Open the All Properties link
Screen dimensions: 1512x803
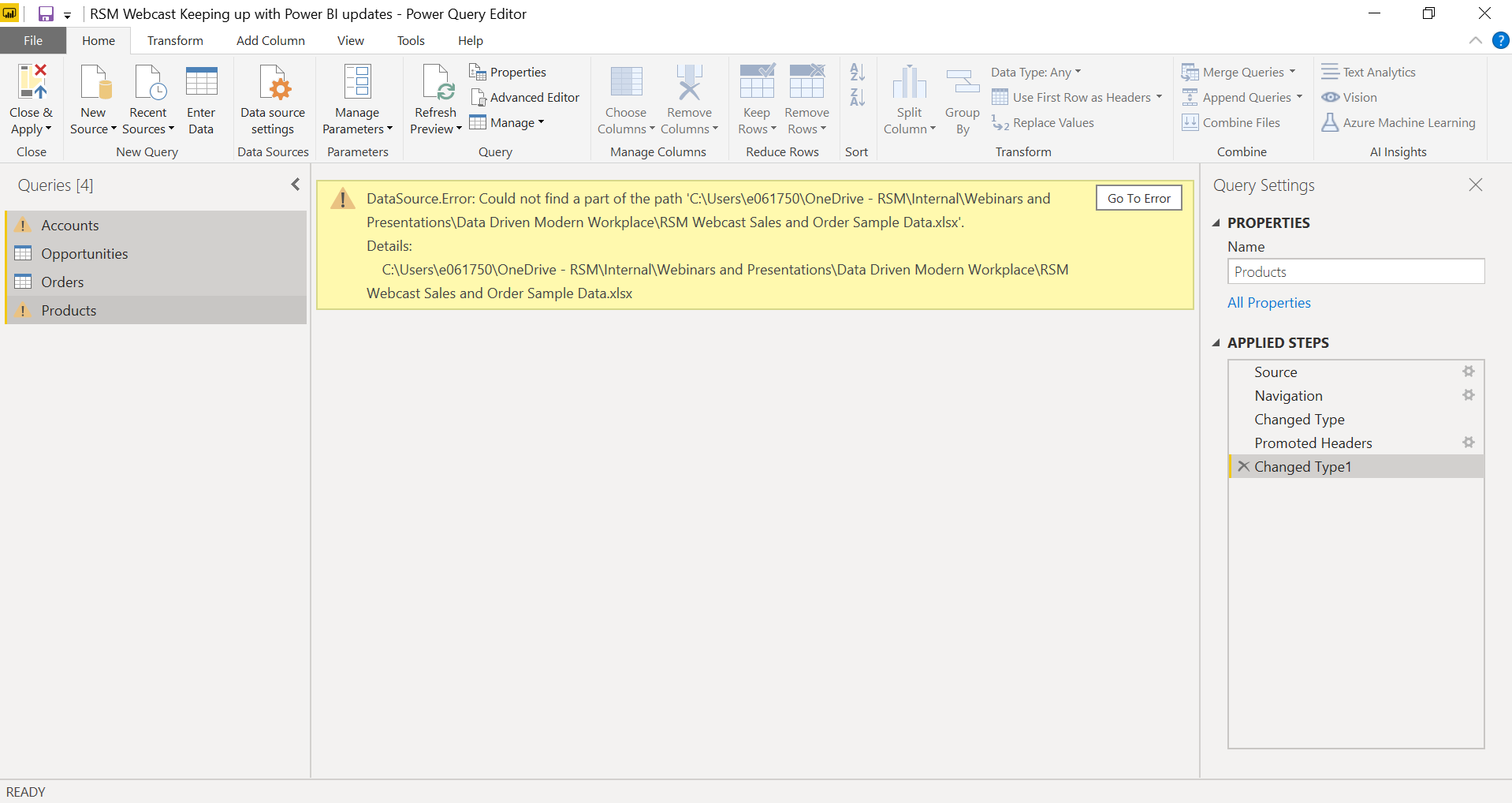pyautogui.click(x=1268, y=303)
